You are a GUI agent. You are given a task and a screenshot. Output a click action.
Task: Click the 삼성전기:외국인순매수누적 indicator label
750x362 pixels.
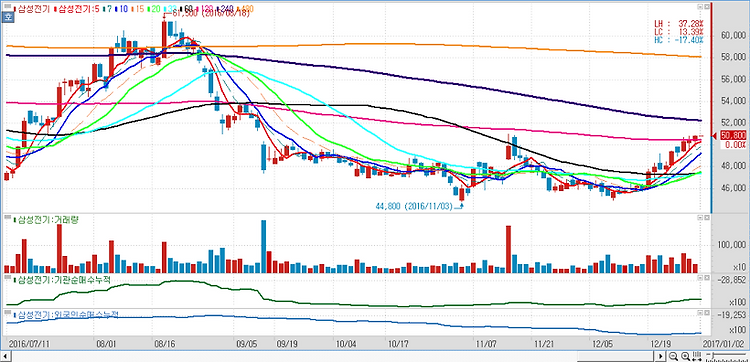(66, 314)
